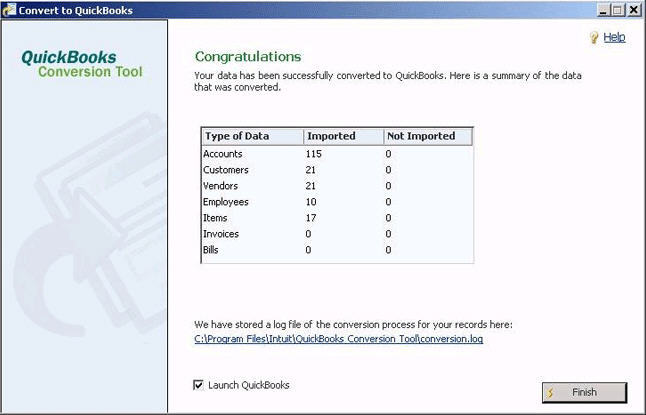Select the Bills row label
This screenshot has height=415, width=646.
click(x=211, y=250)
